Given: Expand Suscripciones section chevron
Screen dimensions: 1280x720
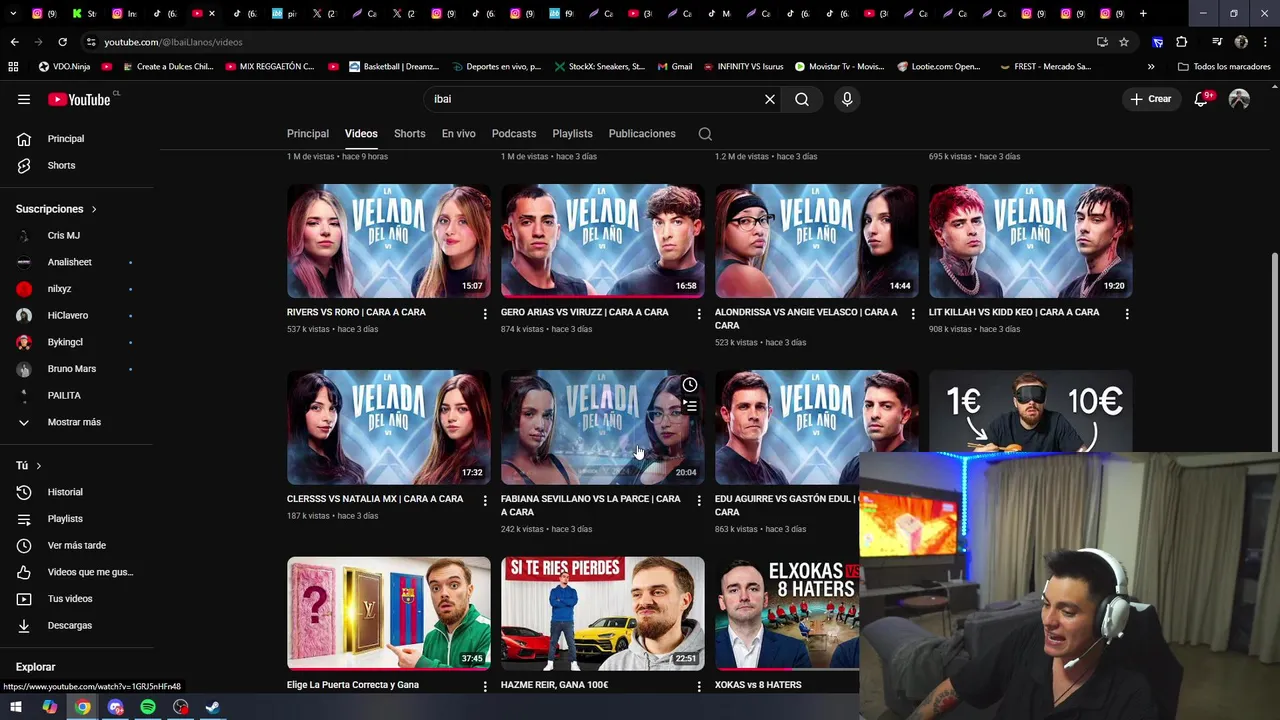Looking at the screenshot, I should (x=94, y=209).
